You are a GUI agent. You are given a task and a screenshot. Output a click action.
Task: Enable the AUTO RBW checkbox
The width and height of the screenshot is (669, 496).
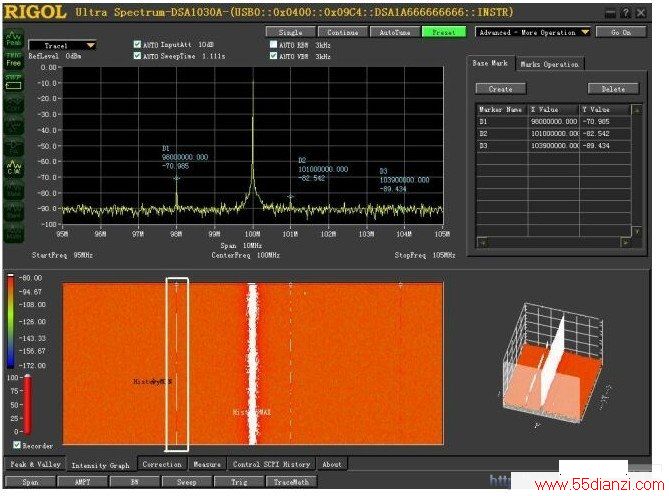tap(273, 44)
